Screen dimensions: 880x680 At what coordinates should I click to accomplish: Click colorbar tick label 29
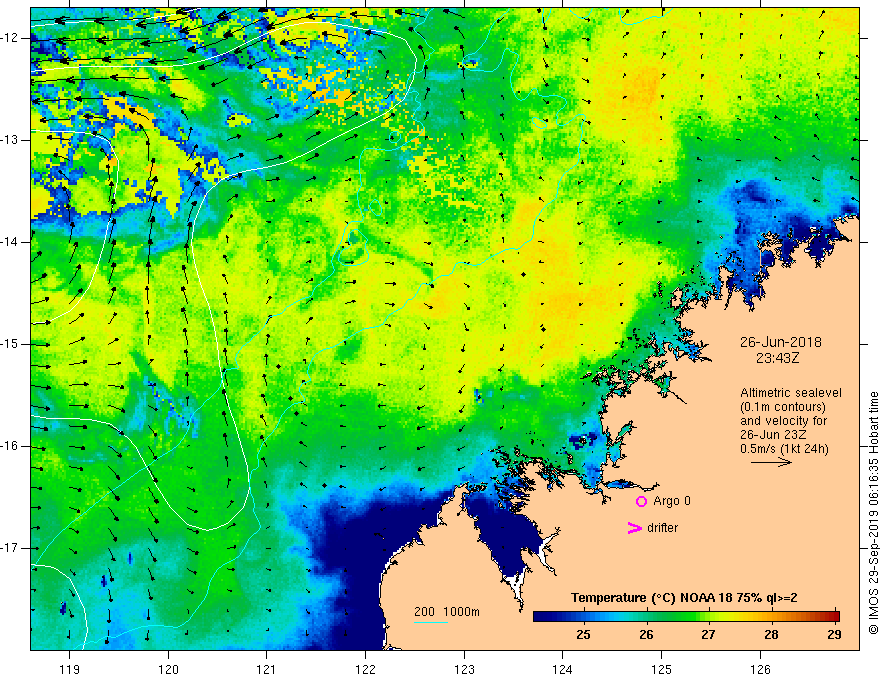(834, 635)
